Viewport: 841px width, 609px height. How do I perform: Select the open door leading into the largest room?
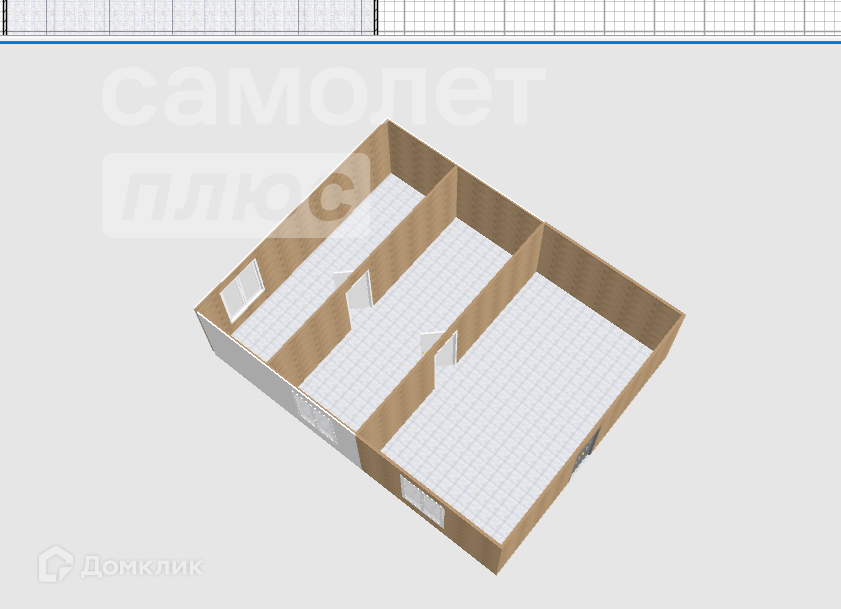[440, 349]
